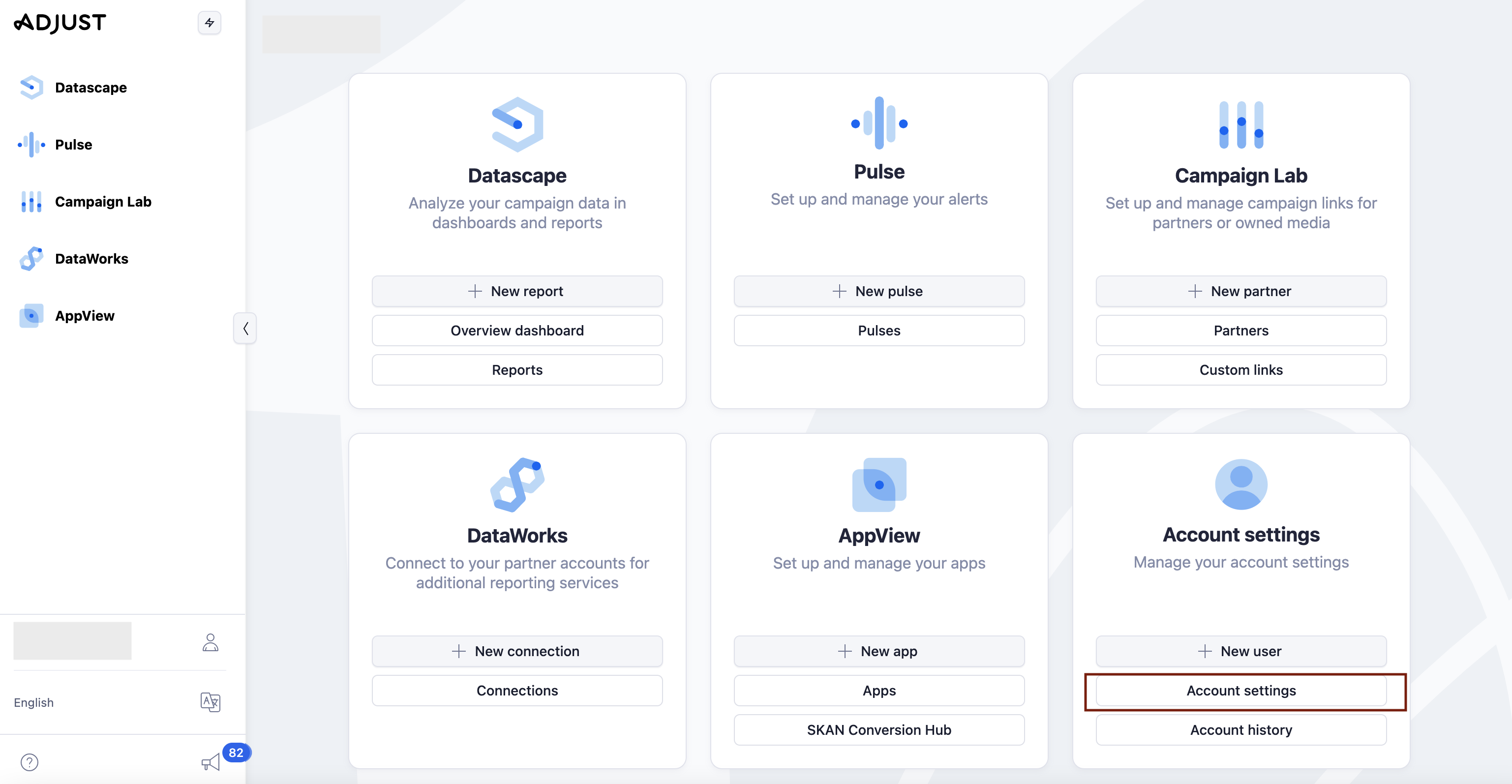Open the SKAN Conversion Hub
This screenshot has height=784, width=1512.
878,729
